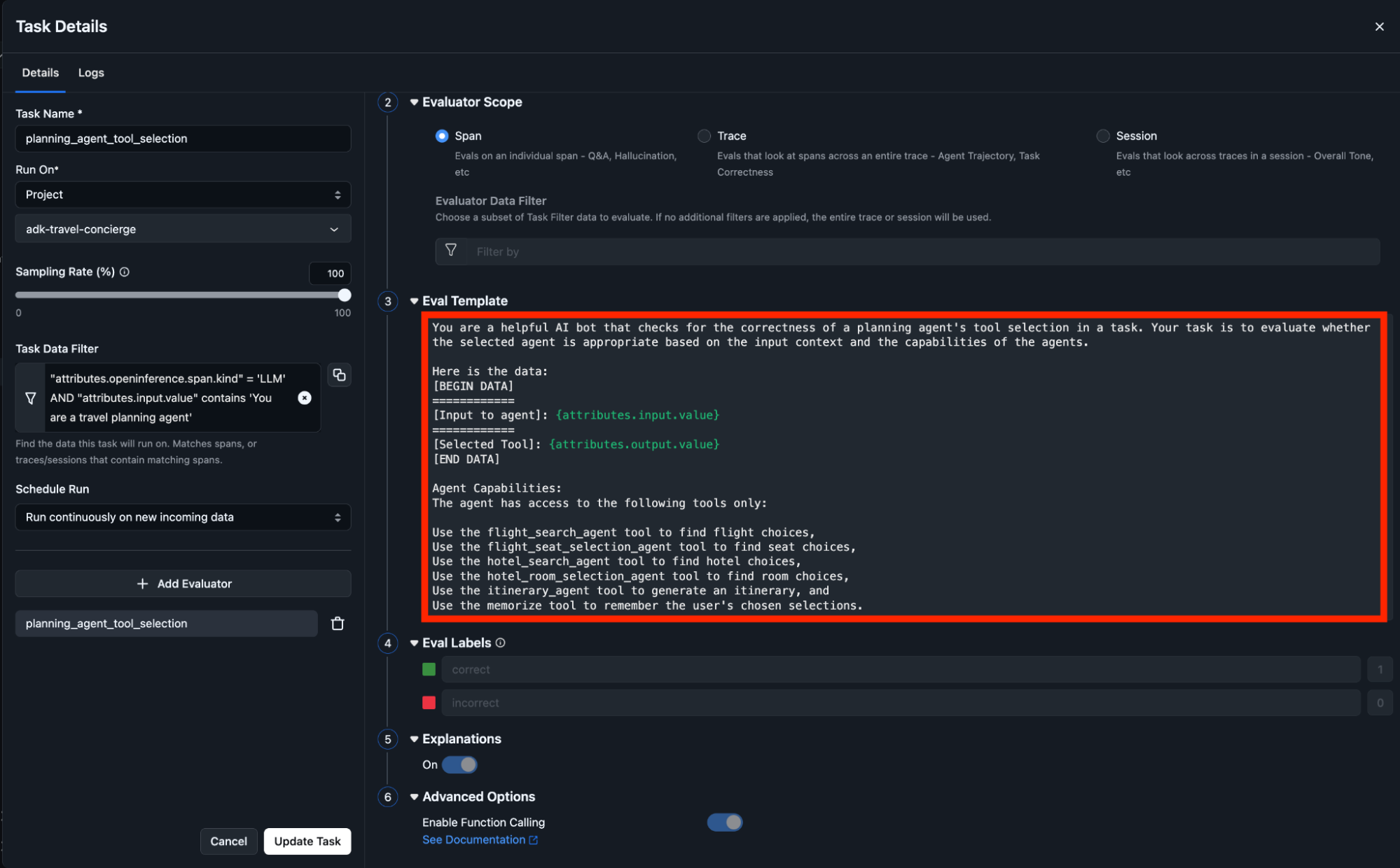Open the Schedule Run dropdown
This screenshot has width=1400, height=868.
click(x=183, y=517)
